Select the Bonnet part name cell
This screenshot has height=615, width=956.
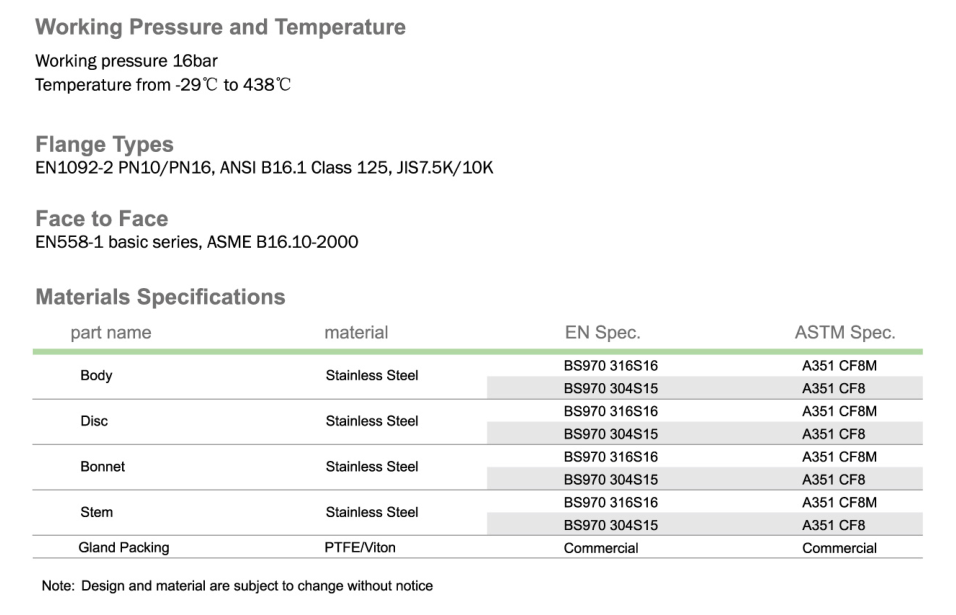click(x=102, y=466)
